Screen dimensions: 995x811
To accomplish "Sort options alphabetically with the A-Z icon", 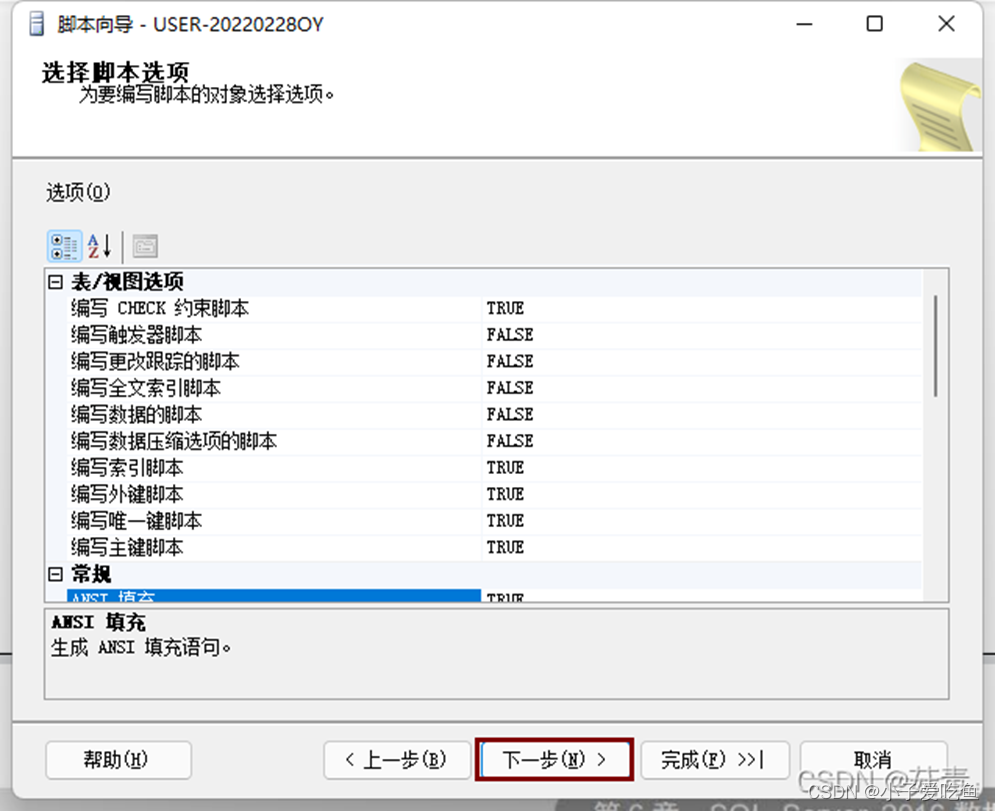I will [x=100, y=246].
